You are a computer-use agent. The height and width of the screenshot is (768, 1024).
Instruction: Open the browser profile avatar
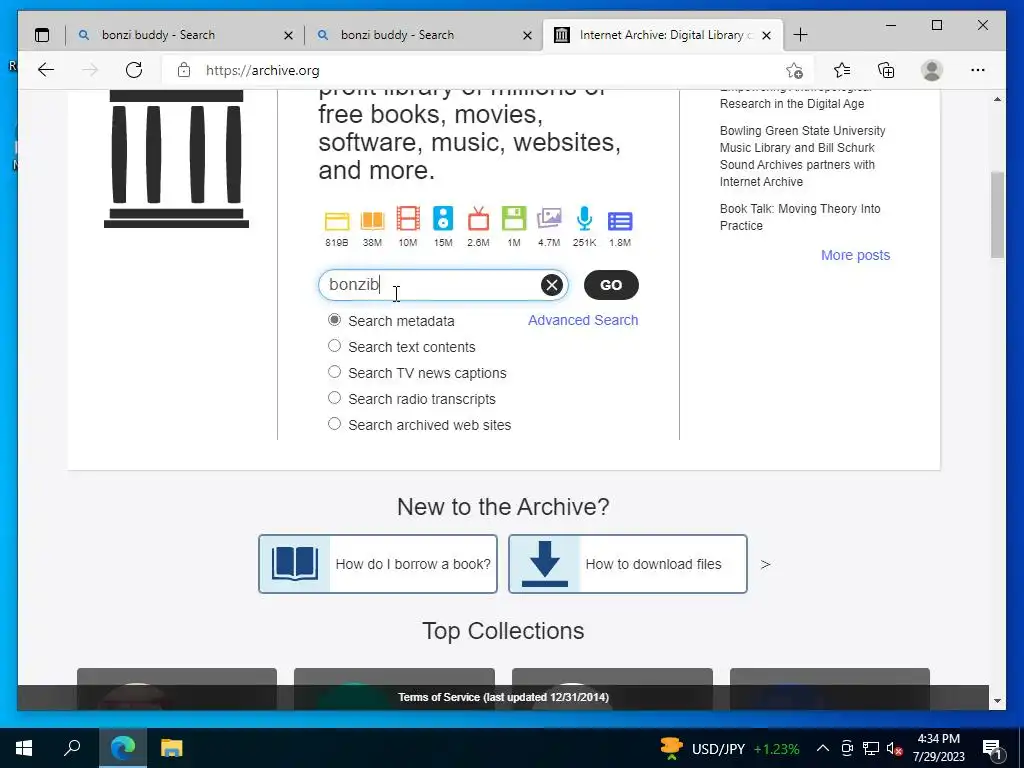pos(932,70)
